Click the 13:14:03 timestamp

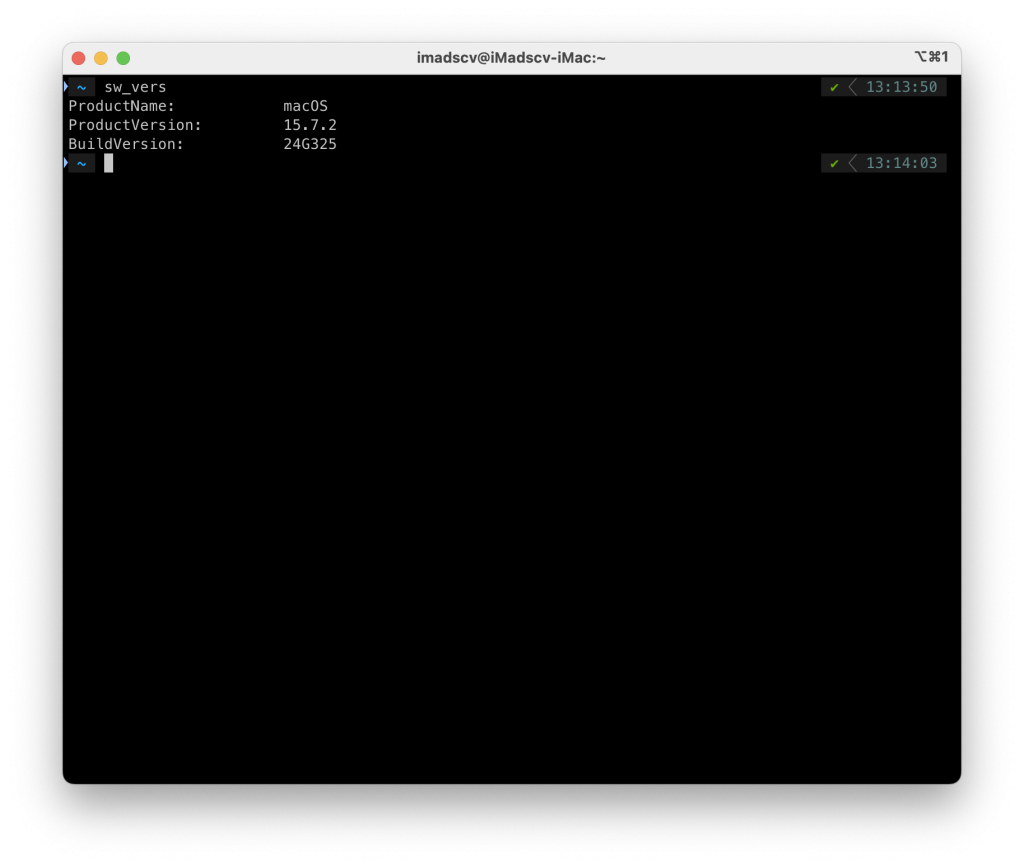[901, 163]
